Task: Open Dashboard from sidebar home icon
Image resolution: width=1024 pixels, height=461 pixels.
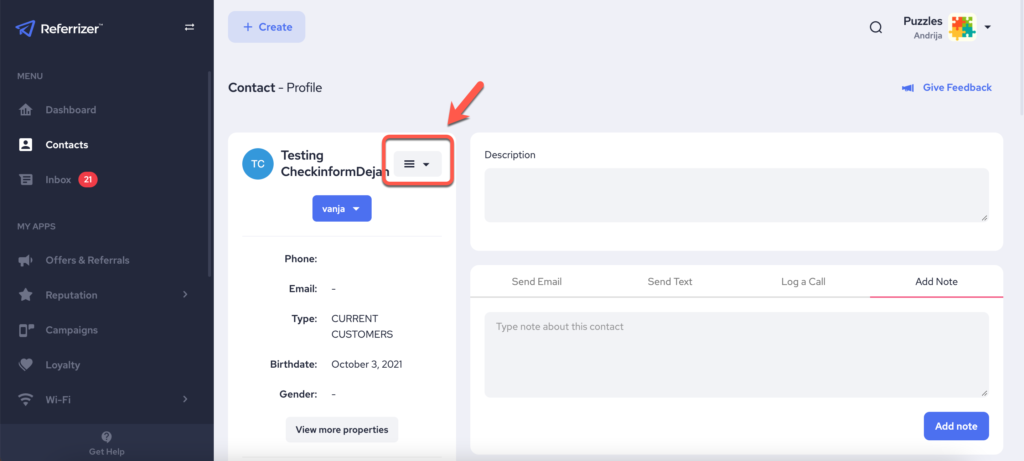Action: (26, 110)
